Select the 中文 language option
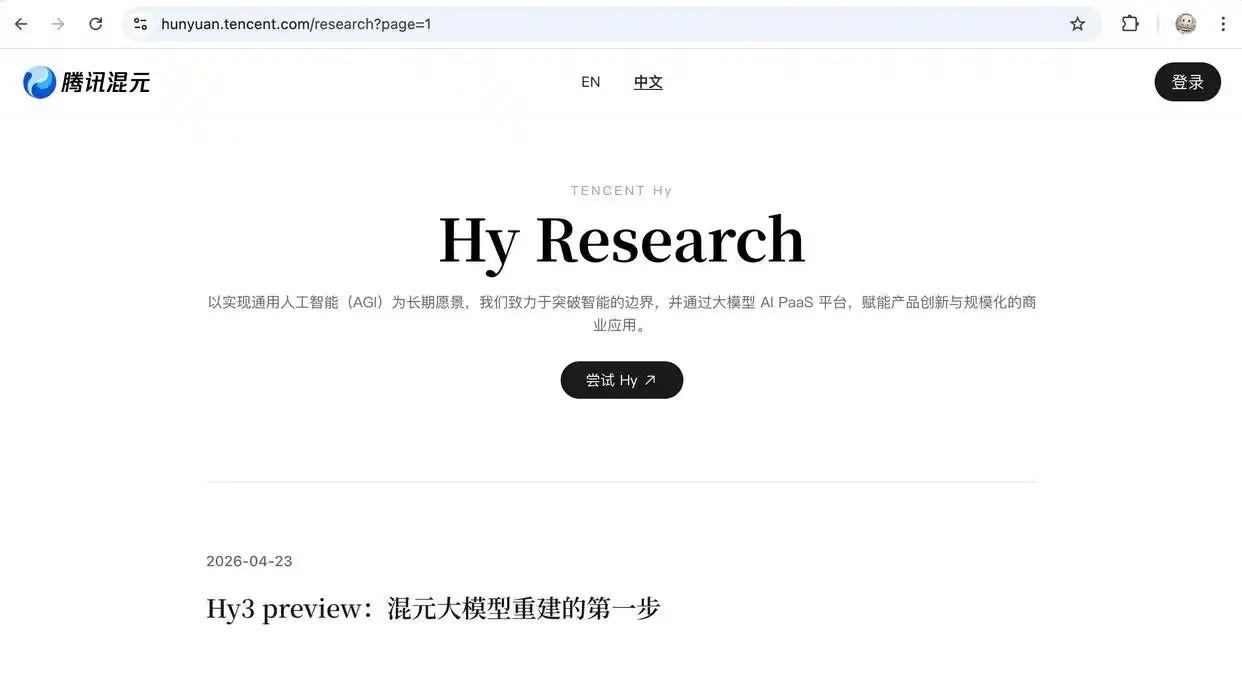This screenshot has height=698, width=1242. click(x=648, y=82)
